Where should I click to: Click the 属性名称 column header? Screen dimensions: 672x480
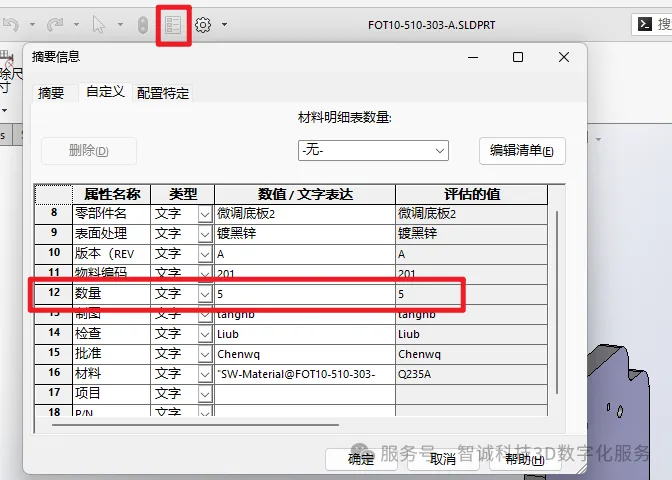[x=111, y=195]
